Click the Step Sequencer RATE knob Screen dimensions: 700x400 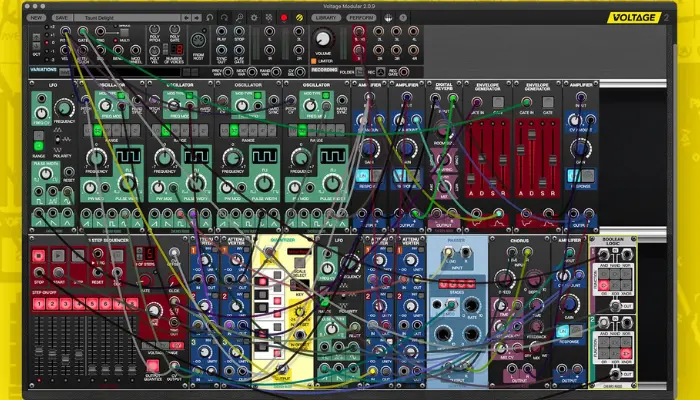coord(146,281)
